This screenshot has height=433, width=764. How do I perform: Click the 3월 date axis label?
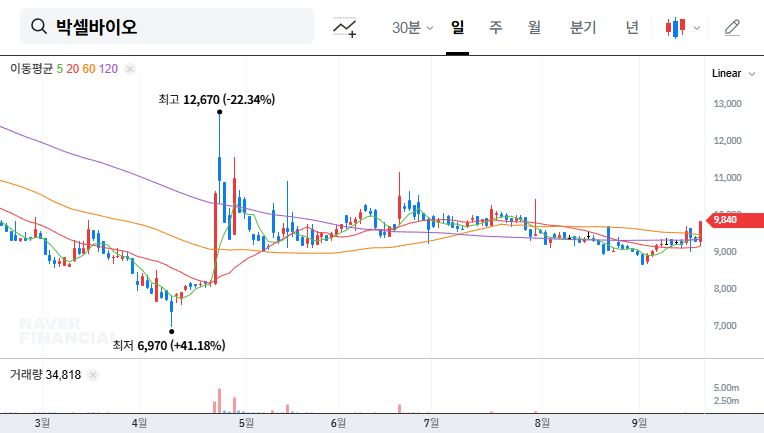pyautogui.click(x=42, y=423)
